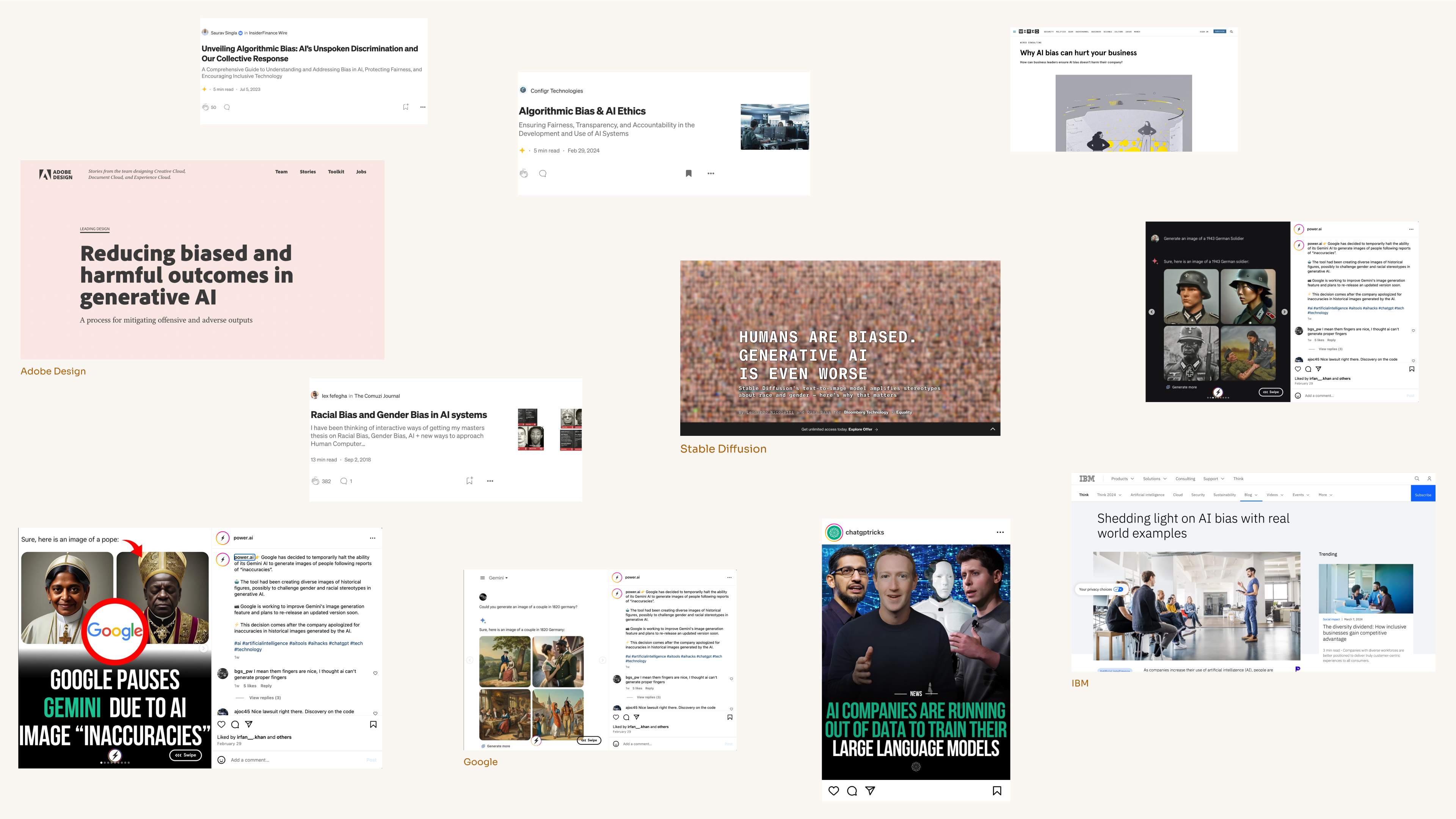The width and height of the screenshot is (1456, 819).
Task: Clap for Racial Bias and Gender Bias article
Action: 315,481
